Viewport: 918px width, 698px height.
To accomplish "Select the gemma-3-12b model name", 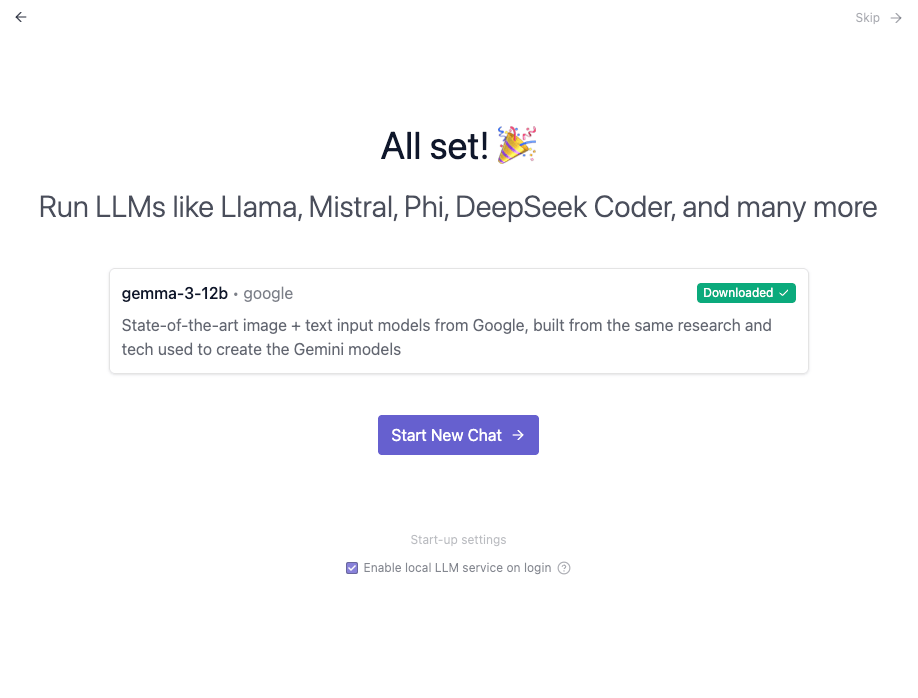I will tap(174, 293).
